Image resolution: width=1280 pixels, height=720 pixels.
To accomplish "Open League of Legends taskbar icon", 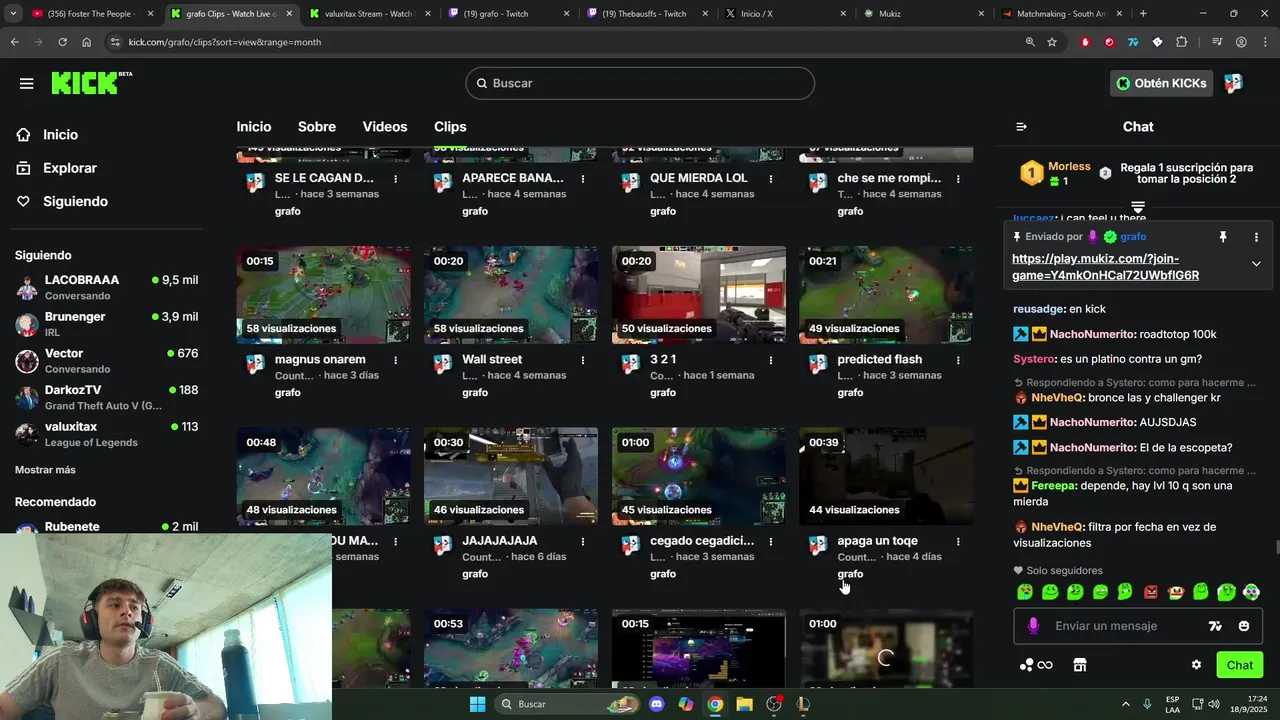I will (803, 704).
